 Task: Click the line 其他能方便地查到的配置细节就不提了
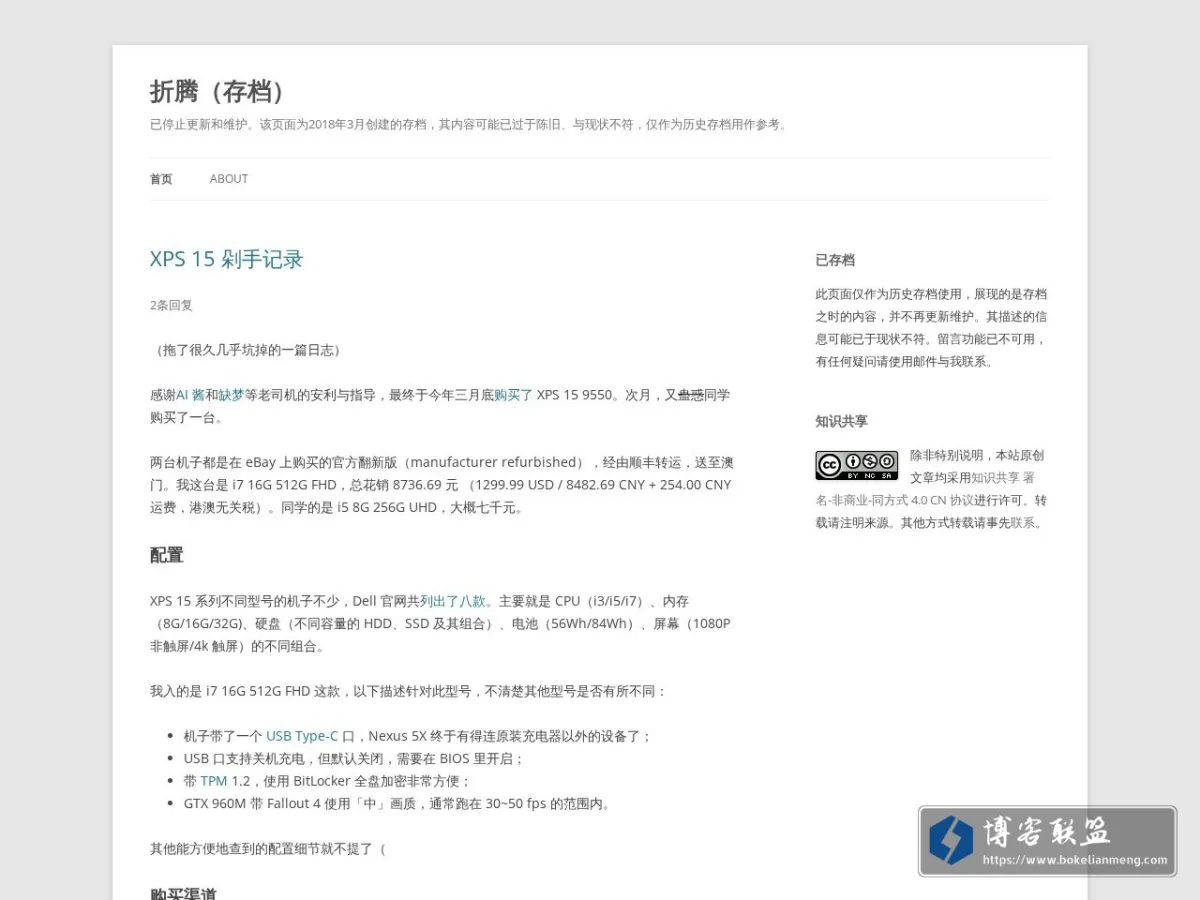(x=268, y=848)
